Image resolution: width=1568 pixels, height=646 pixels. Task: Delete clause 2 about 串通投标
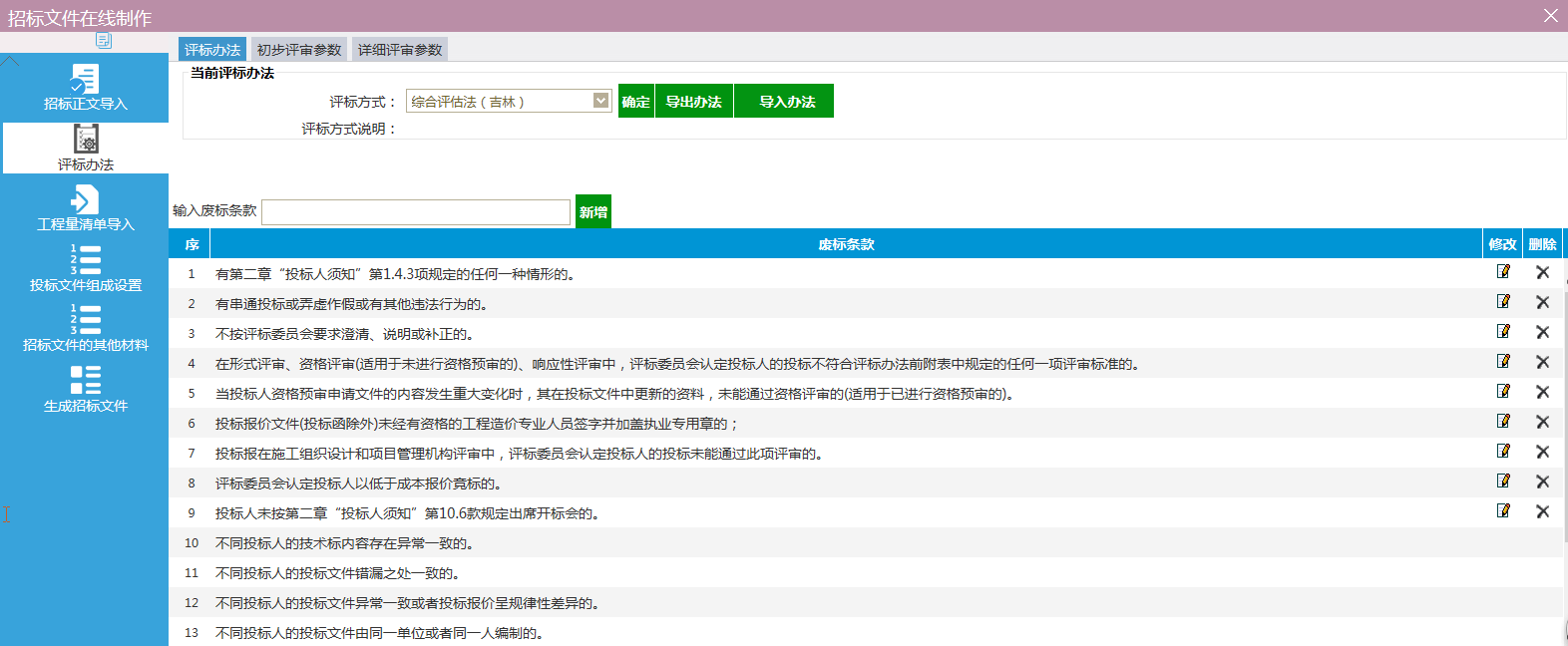(x=1542, y=302)
